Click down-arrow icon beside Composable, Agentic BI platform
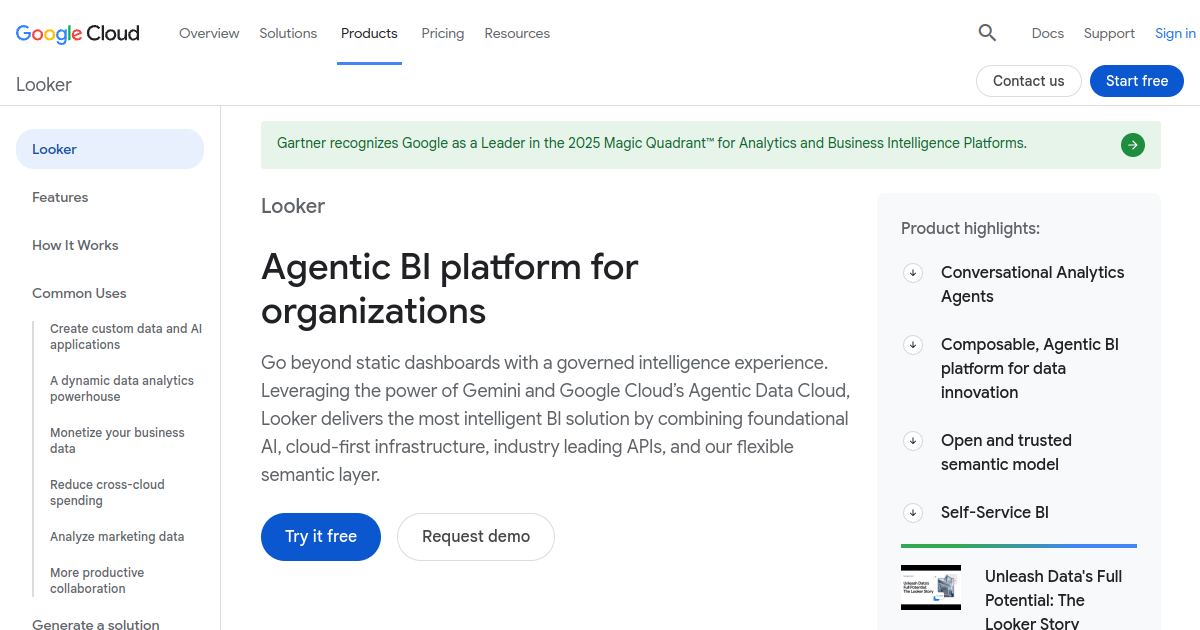The image size is (1200, 630). pyautogui.click(x=913, y=345)
